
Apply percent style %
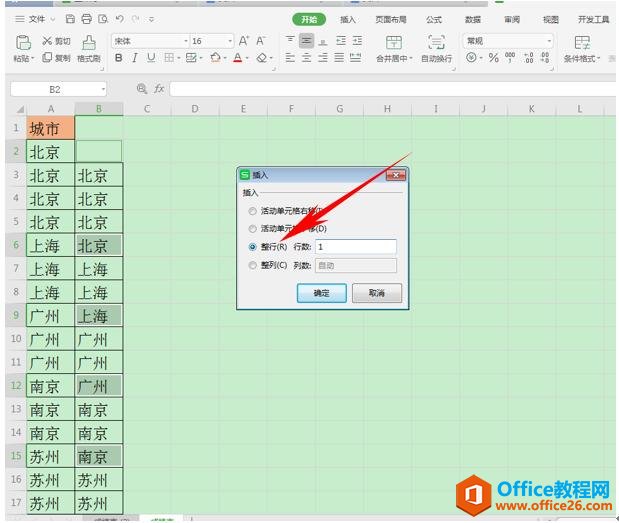[493, 58]
